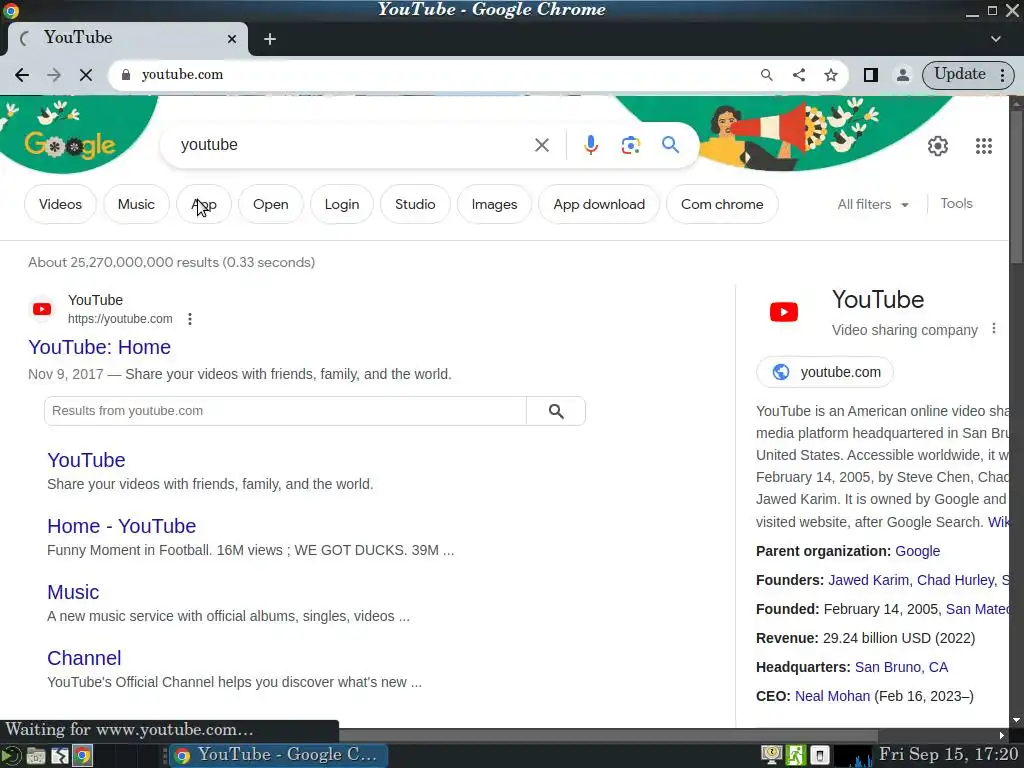Select the Music filter chip
The height and width of the screenshot is (768, 1024).
pos(136,204)
